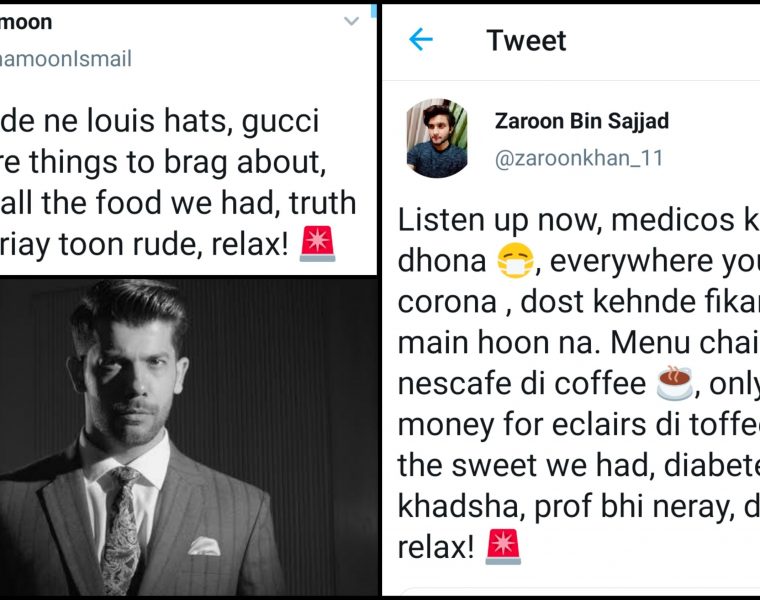Expand the left tweet's options chevron
Viewport: 760px width, 600px height.
tap(351, 22)
